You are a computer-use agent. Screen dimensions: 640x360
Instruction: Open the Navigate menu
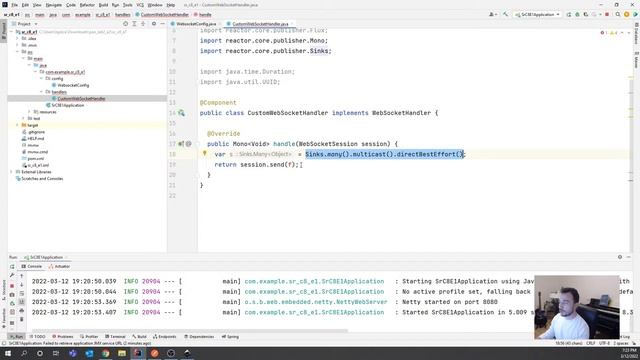click(x=53, y=5)
